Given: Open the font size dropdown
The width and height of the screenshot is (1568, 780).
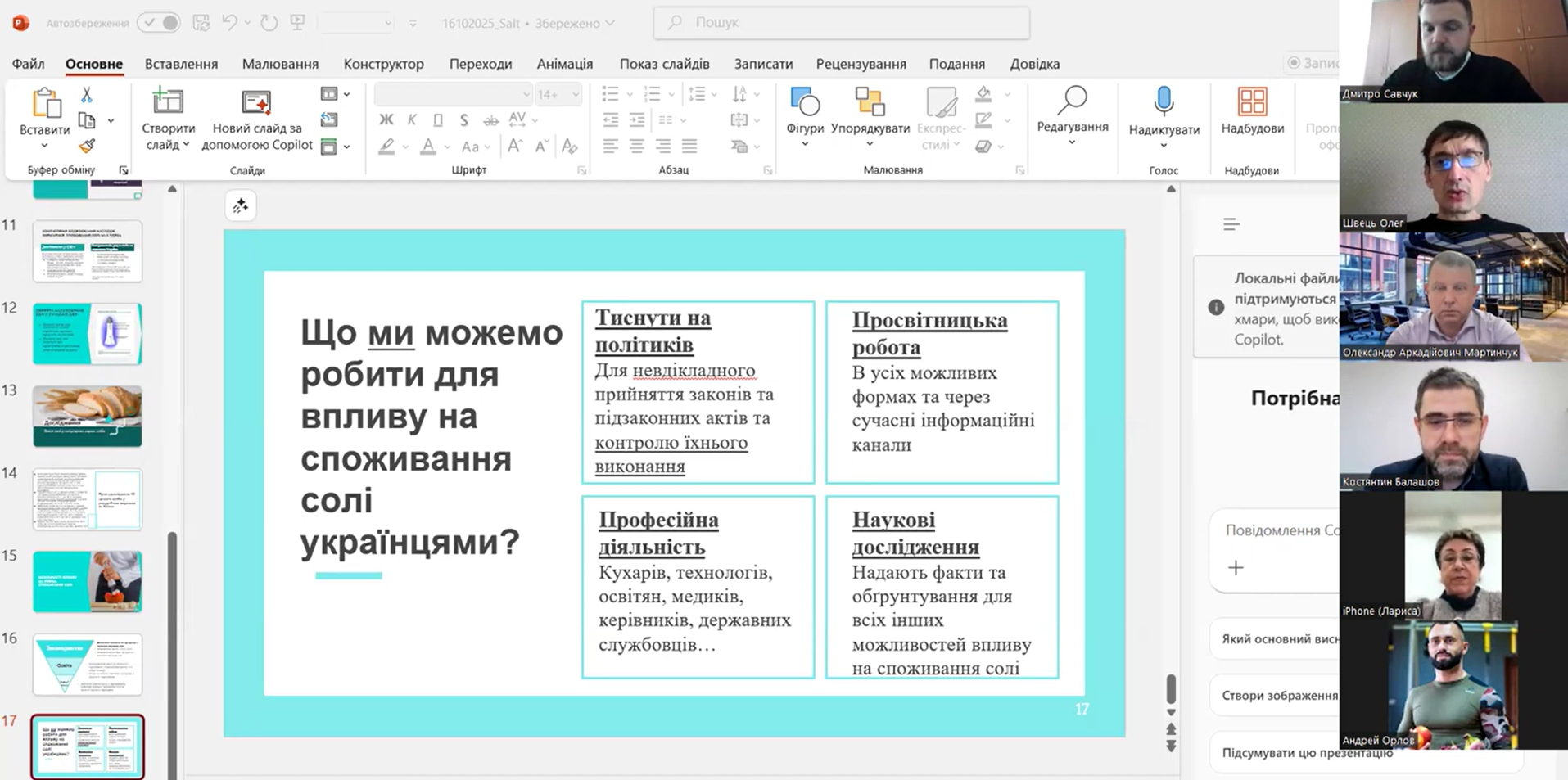Looking at the screenshot, I should click(x=576, y=95).
